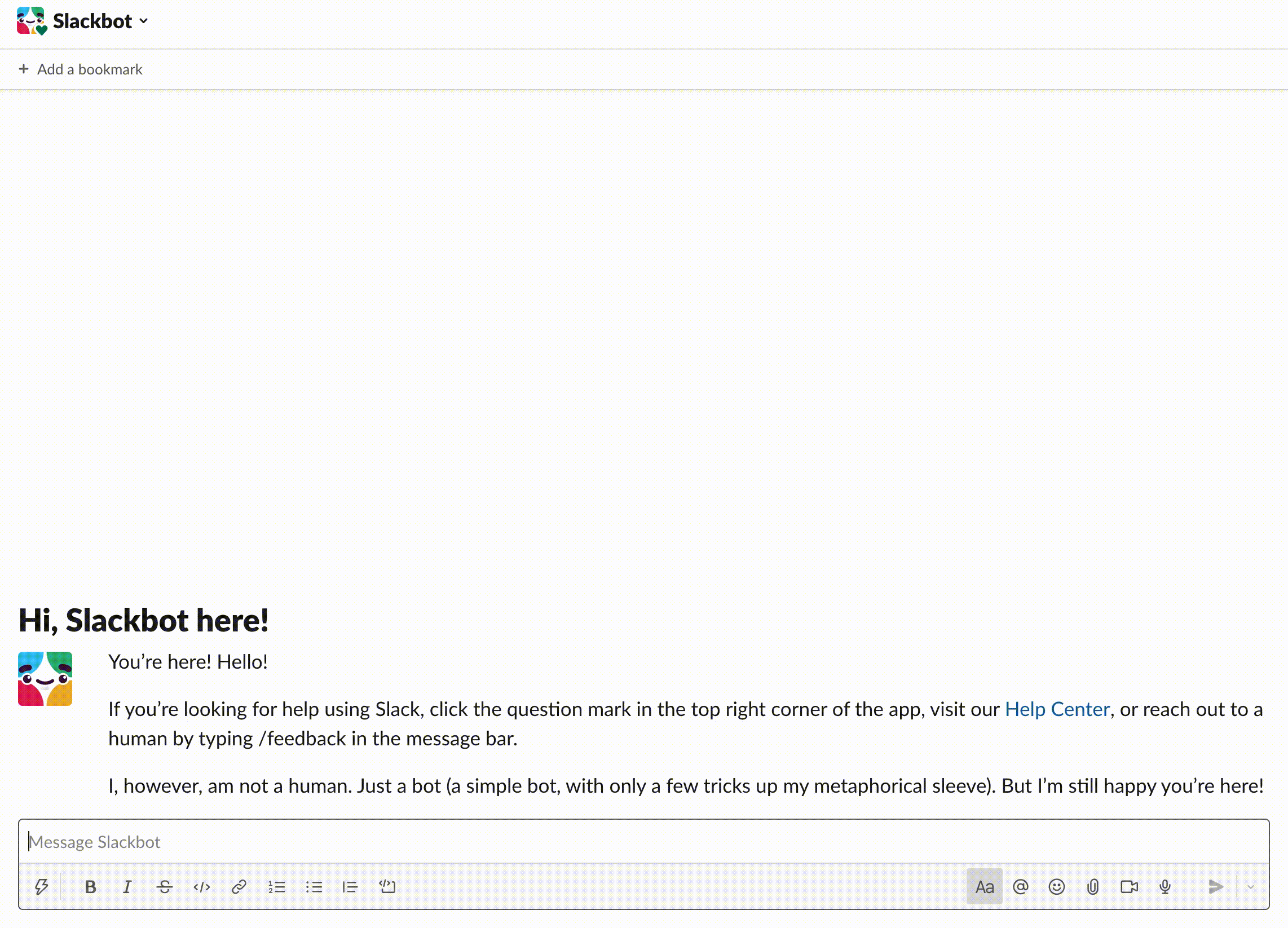The image size is (1288, 928).
Task: Click the Slackbot avatar in the header
Action: coord(32,21)
